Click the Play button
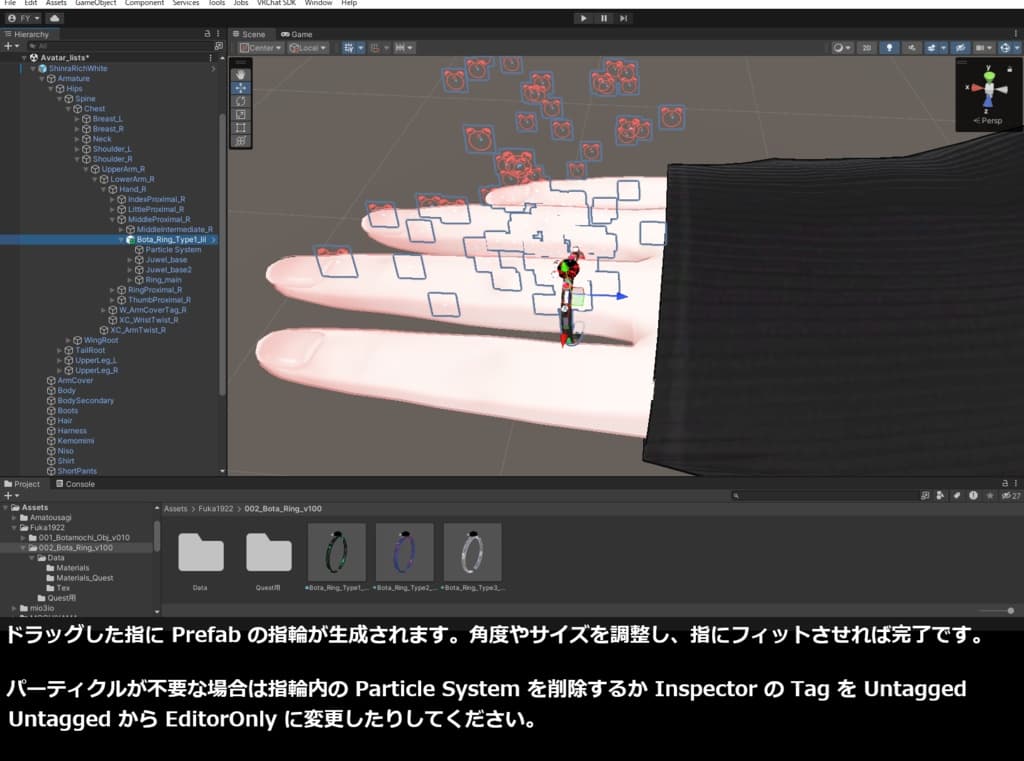The height and width of the screenshot is (761, 1024). 583,18
